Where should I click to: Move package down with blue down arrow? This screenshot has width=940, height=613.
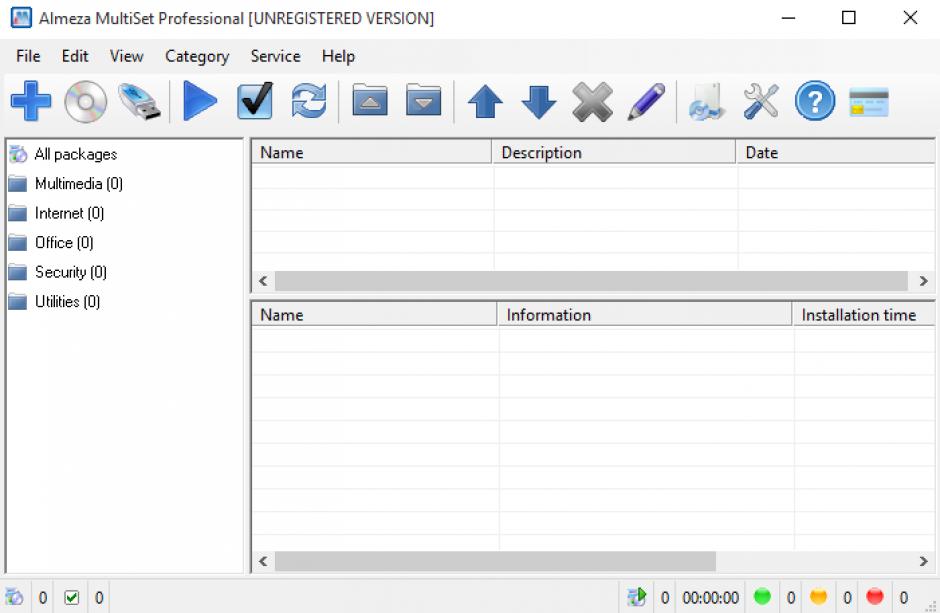coord(539,101)
